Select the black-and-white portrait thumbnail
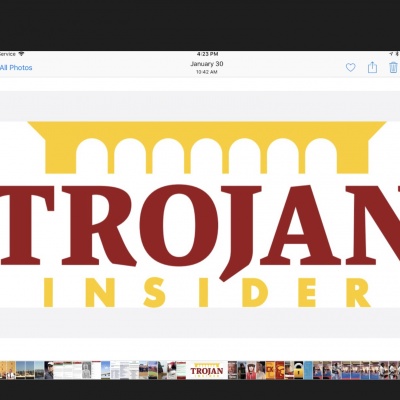The height and width of the screenshot is (400, 400). [x=86, y=370]
